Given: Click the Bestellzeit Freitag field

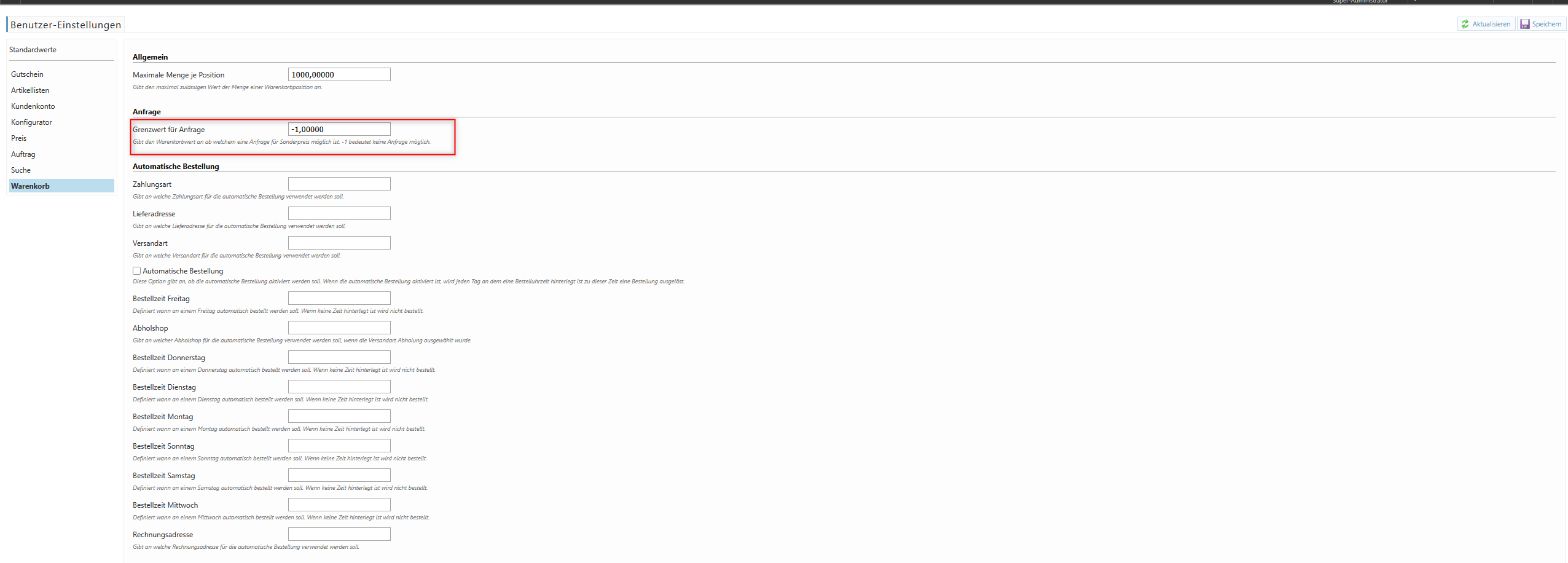Looking at the screenshot, I should (339, 299).
